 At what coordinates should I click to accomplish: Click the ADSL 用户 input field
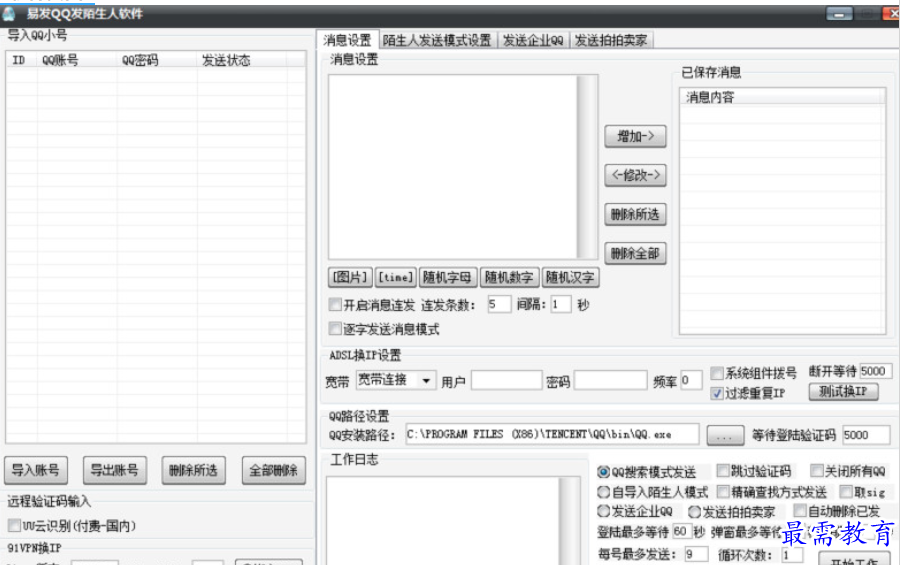point(506,381)
